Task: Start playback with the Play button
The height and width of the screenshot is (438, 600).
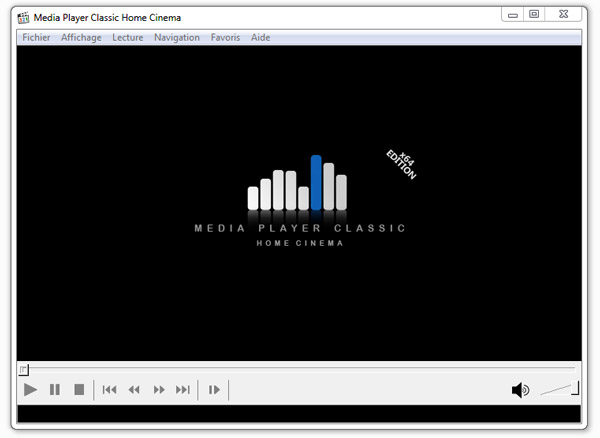Action: coord(30,390)
